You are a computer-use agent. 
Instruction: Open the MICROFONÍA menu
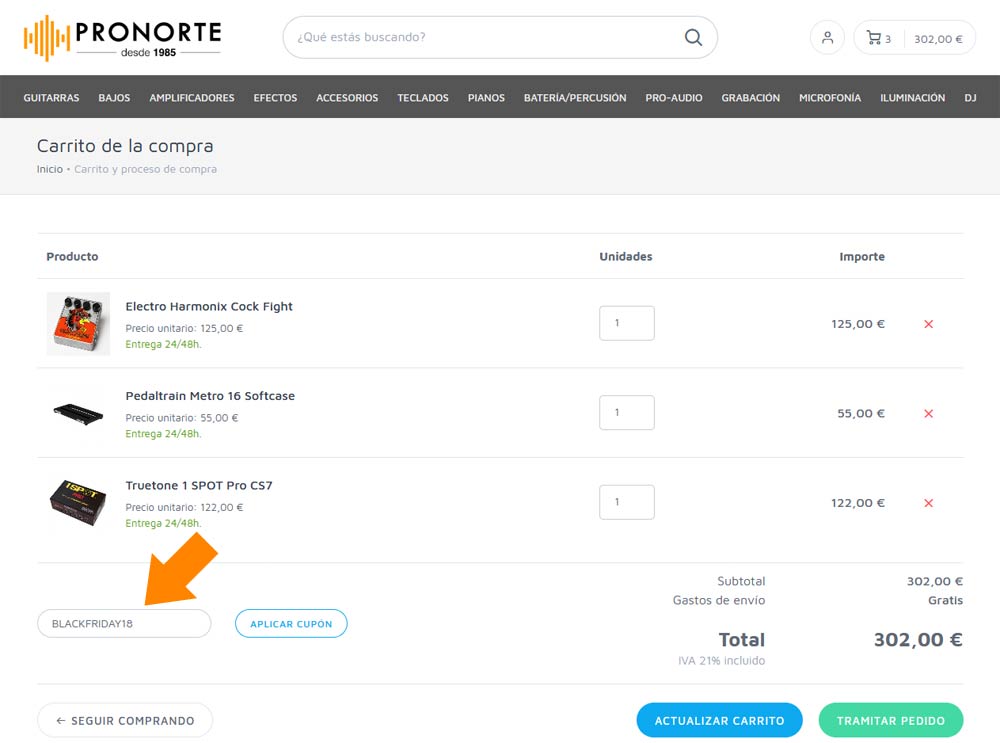[x=830, y=98]
